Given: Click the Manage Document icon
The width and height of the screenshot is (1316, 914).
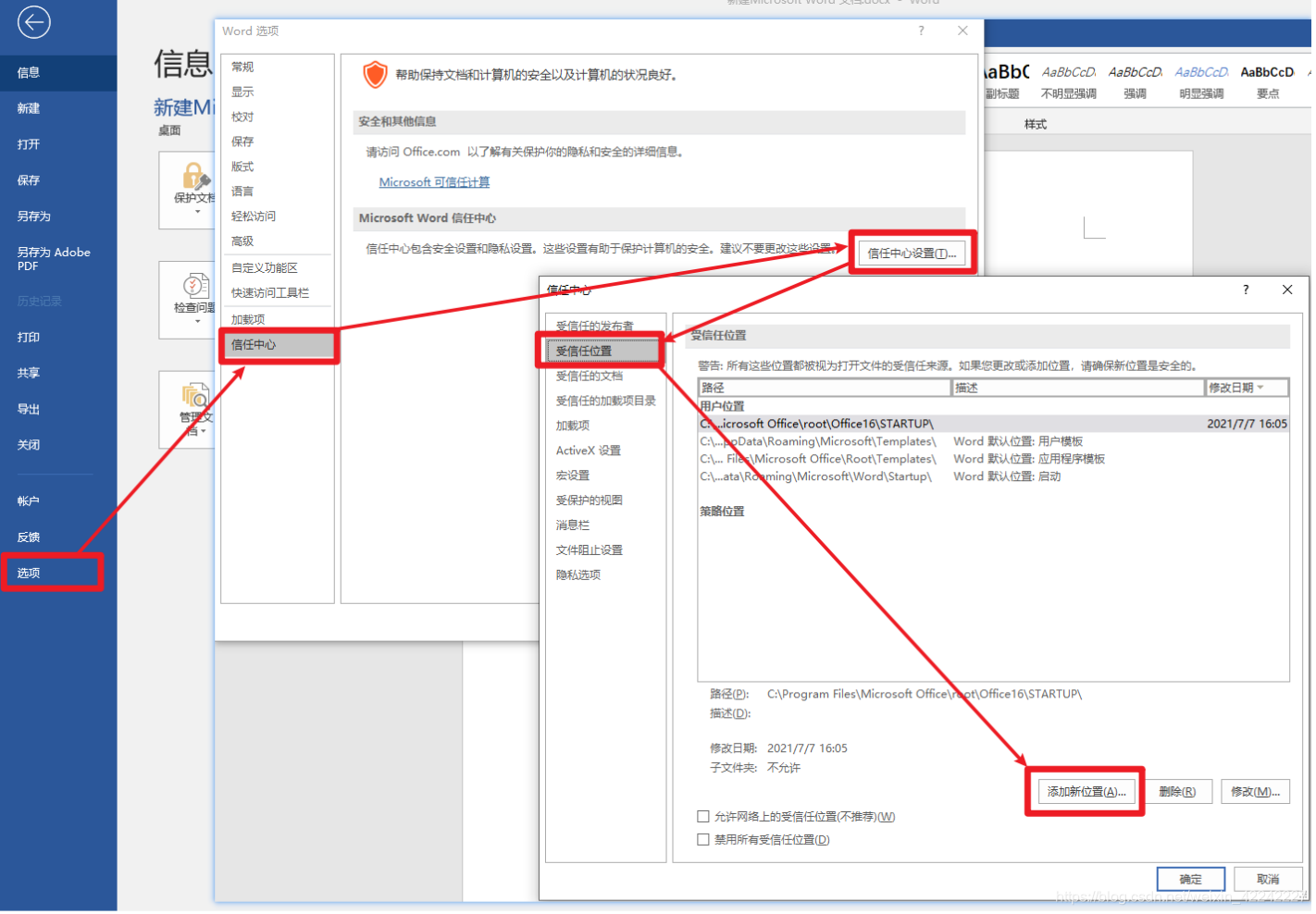Looking at the screenshot, I should pyautogui.click(x=196, y=396).
